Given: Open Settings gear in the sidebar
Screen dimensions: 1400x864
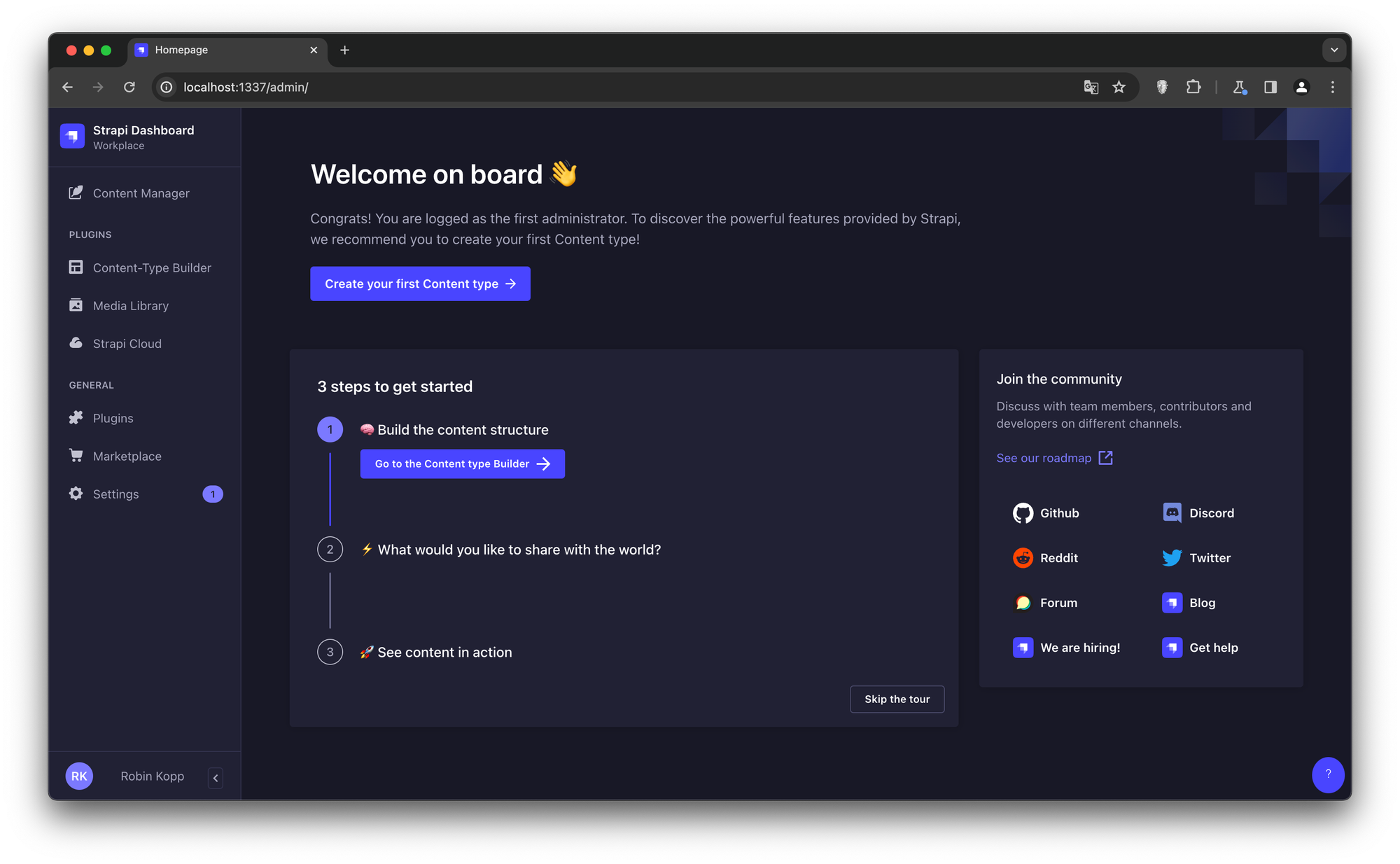Looking at the screenshot, I should (76, 494).
